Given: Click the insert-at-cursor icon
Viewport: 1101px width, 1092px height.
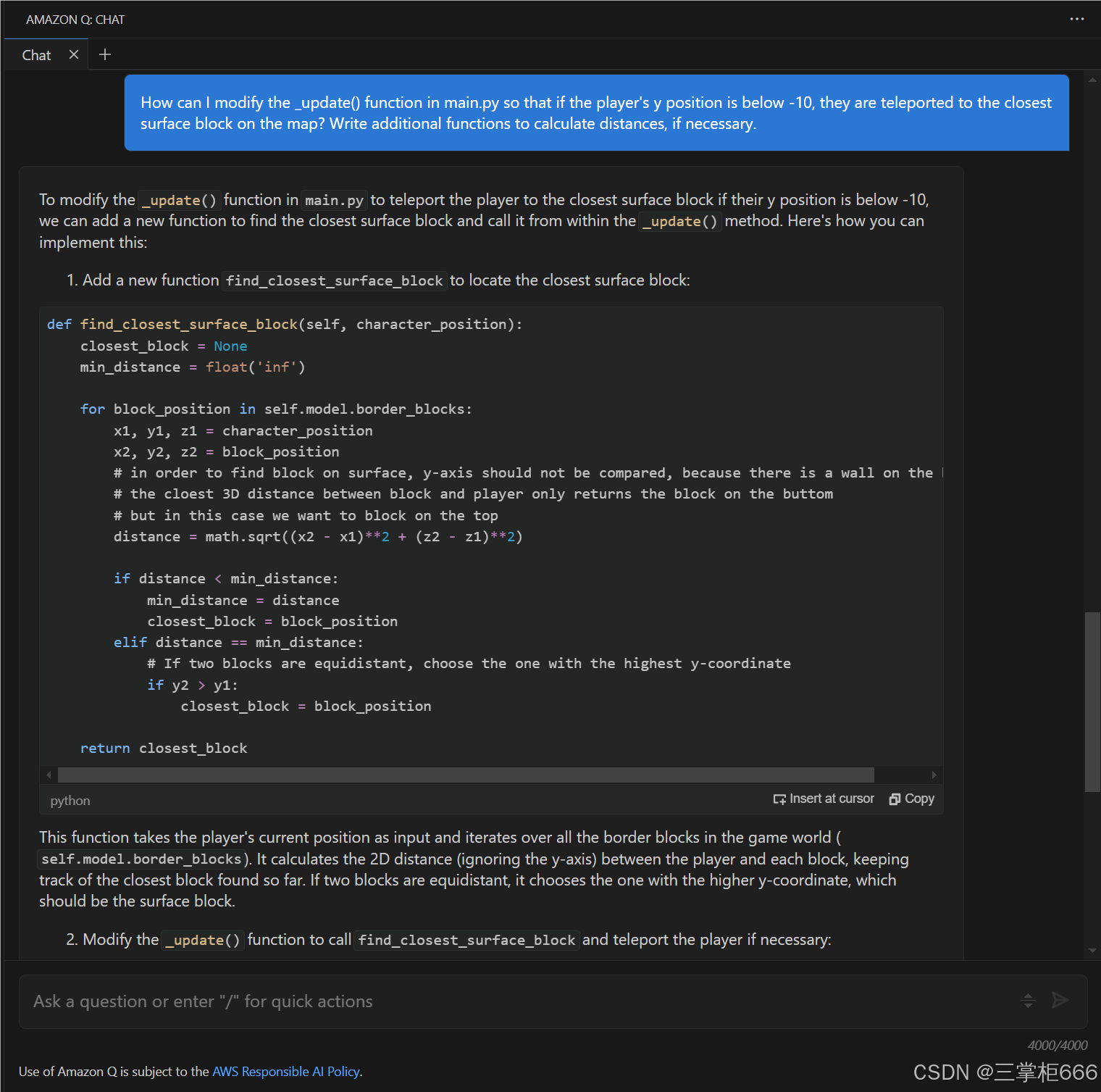Looking at the screenshot, I should [779, 799].
